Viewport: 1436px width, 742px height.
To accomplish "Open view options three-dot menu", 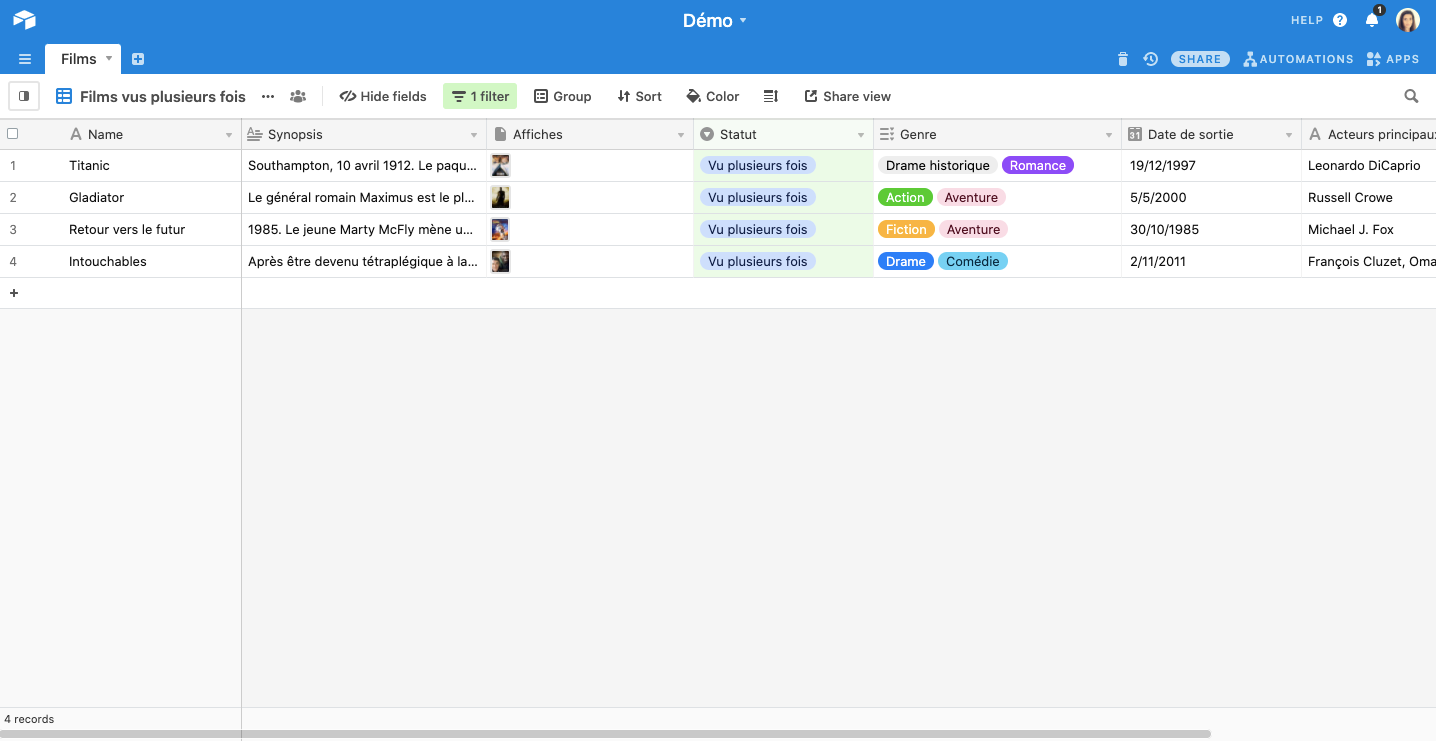I will [x=268, y=96].
